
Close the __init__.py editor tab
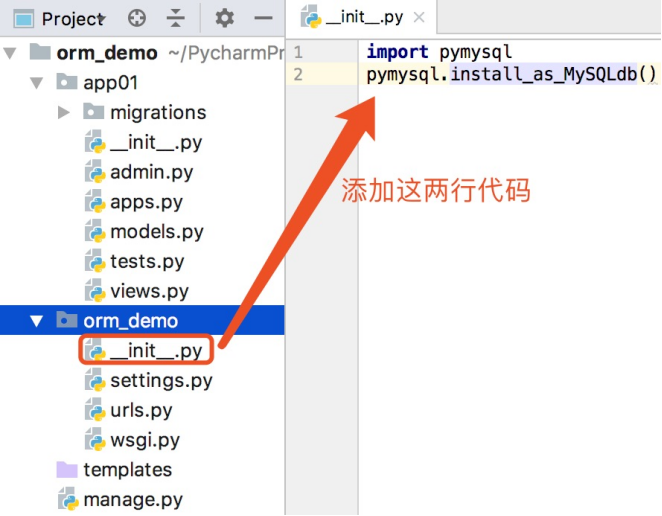pos(420,18)
